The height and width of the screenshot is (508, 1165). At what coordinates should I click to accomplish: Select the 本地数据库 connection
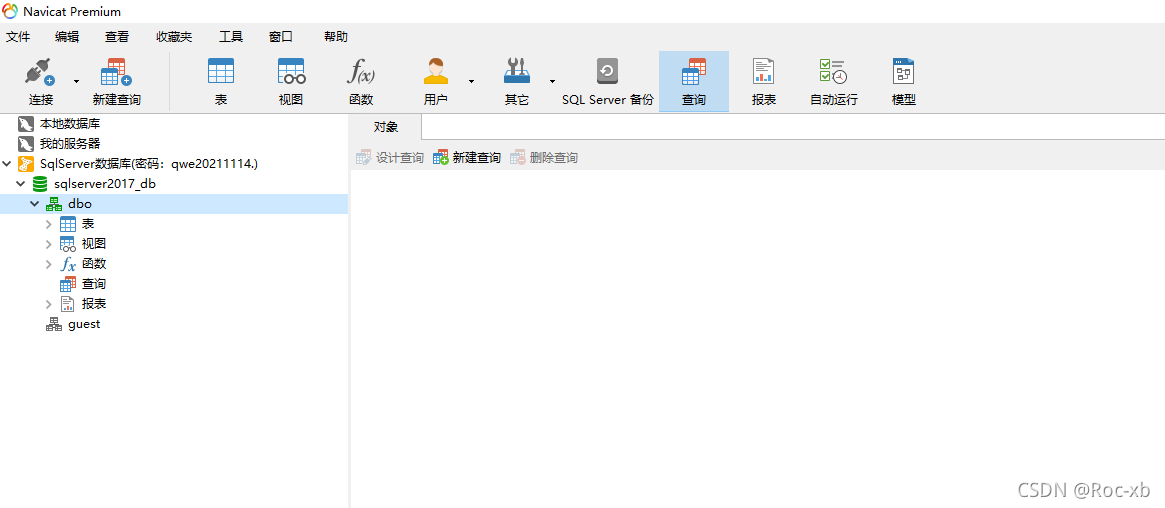(70, 123)
